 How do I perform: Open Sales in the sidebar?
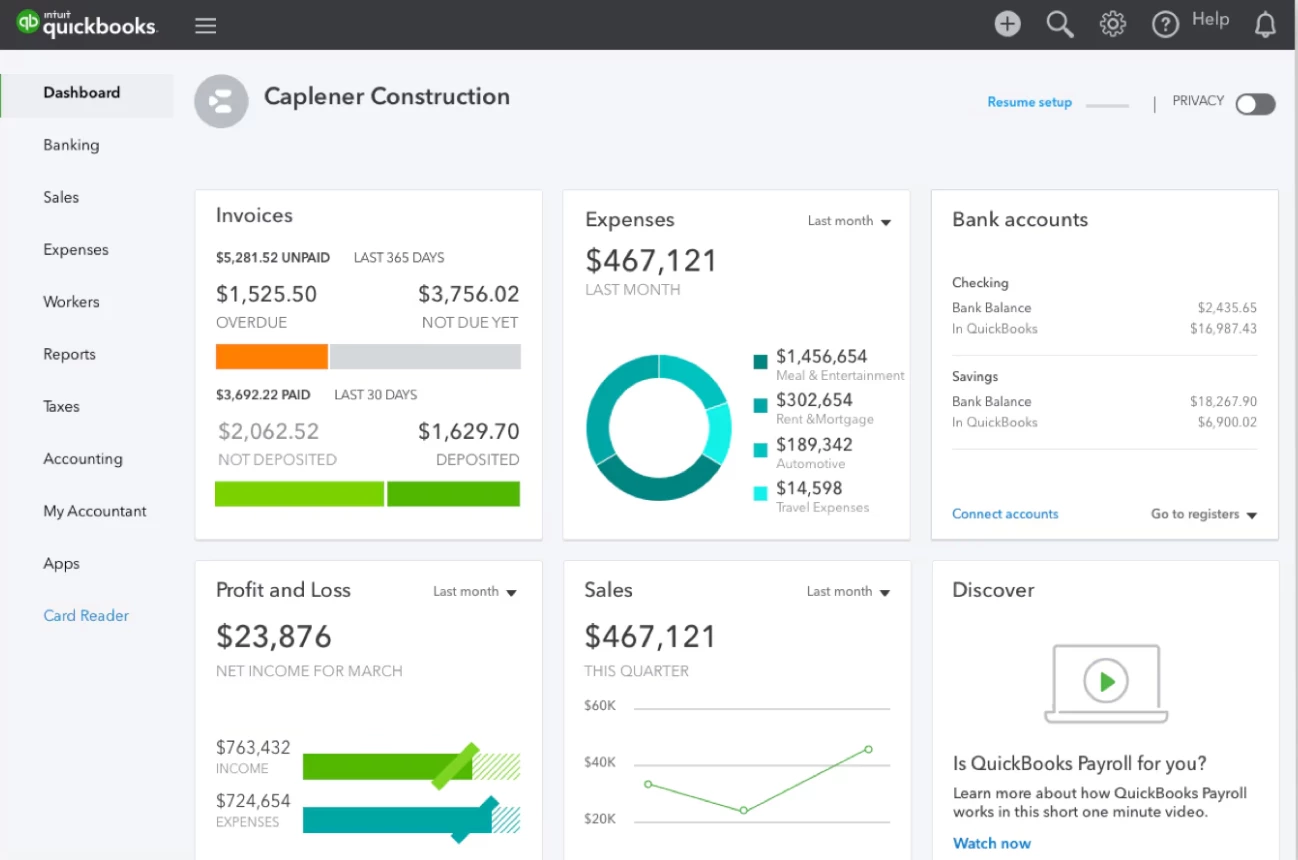[x=61, y=197]
